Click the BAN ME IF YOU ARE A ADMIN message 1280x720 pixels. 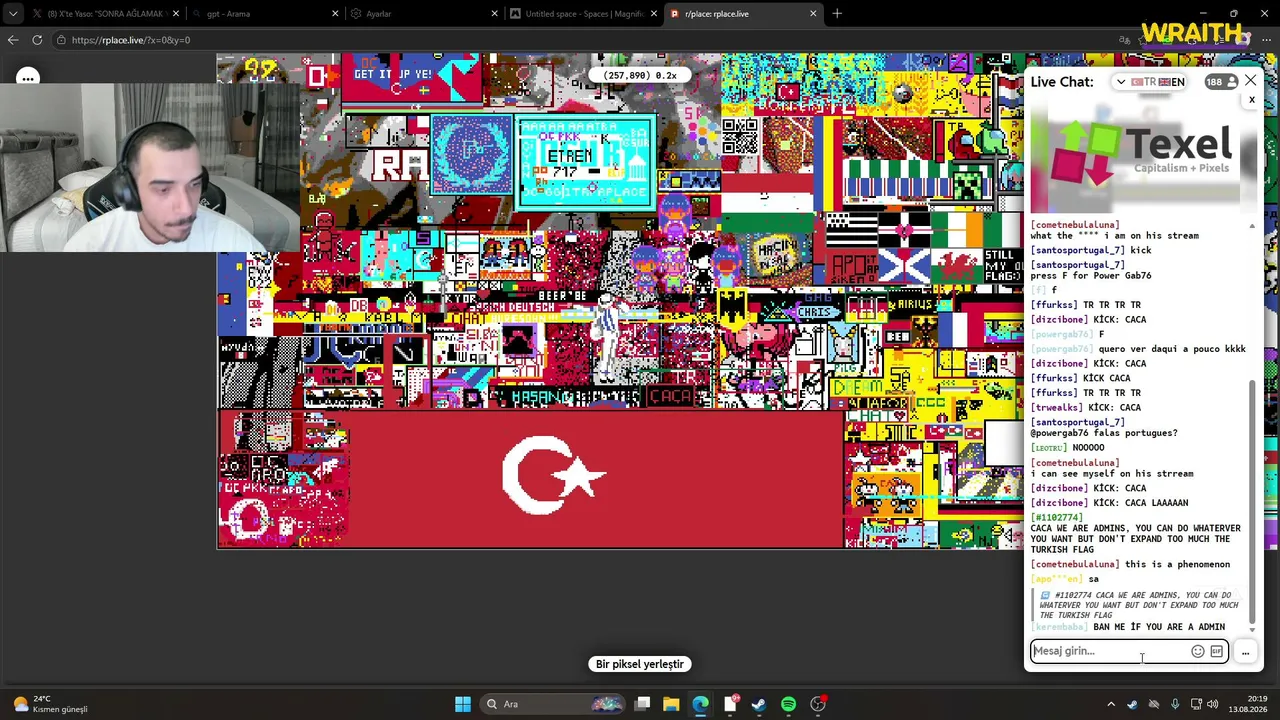coord(1159,627)
